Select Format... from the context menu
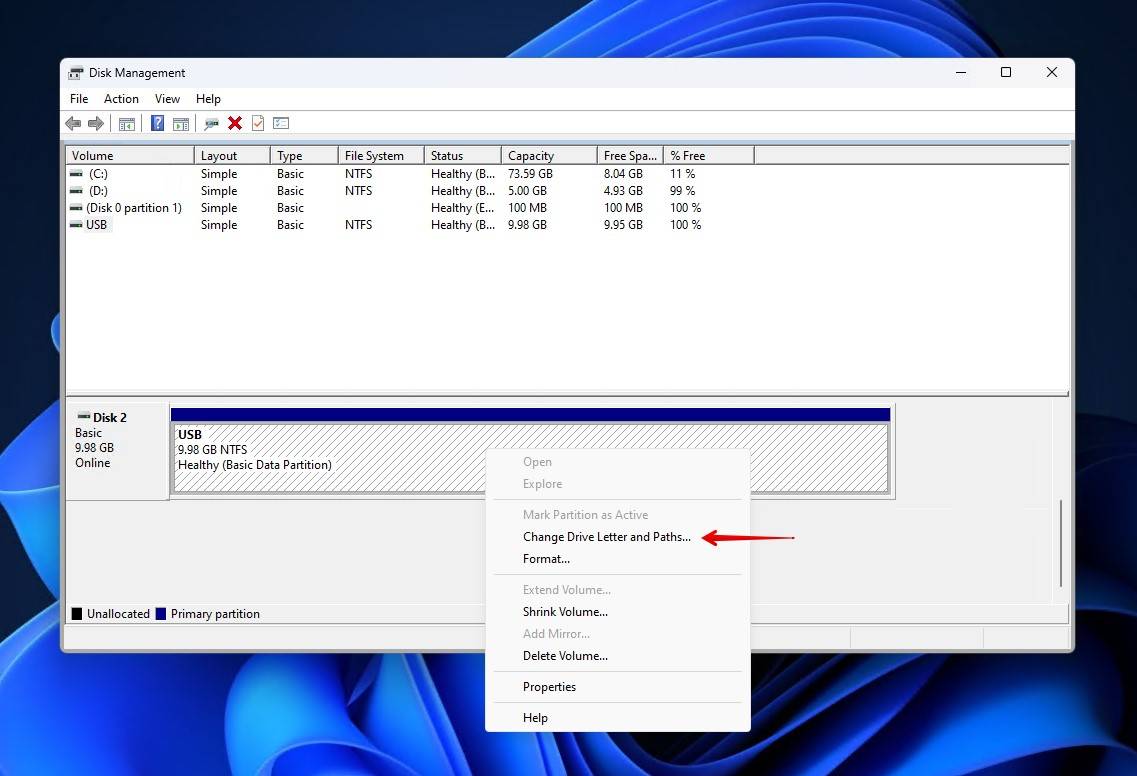The image size is (1137, 776). (x=546, y=559)
